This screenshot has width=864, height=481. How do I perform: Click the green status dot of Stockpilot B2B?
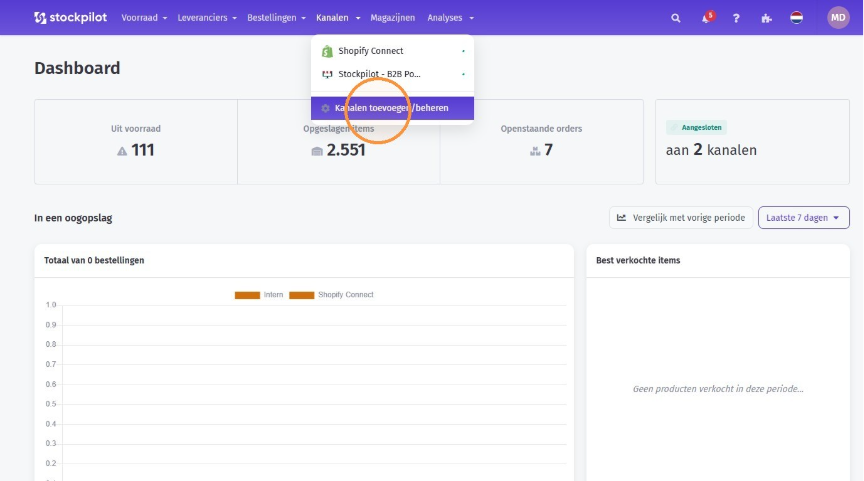pos(463,74)
